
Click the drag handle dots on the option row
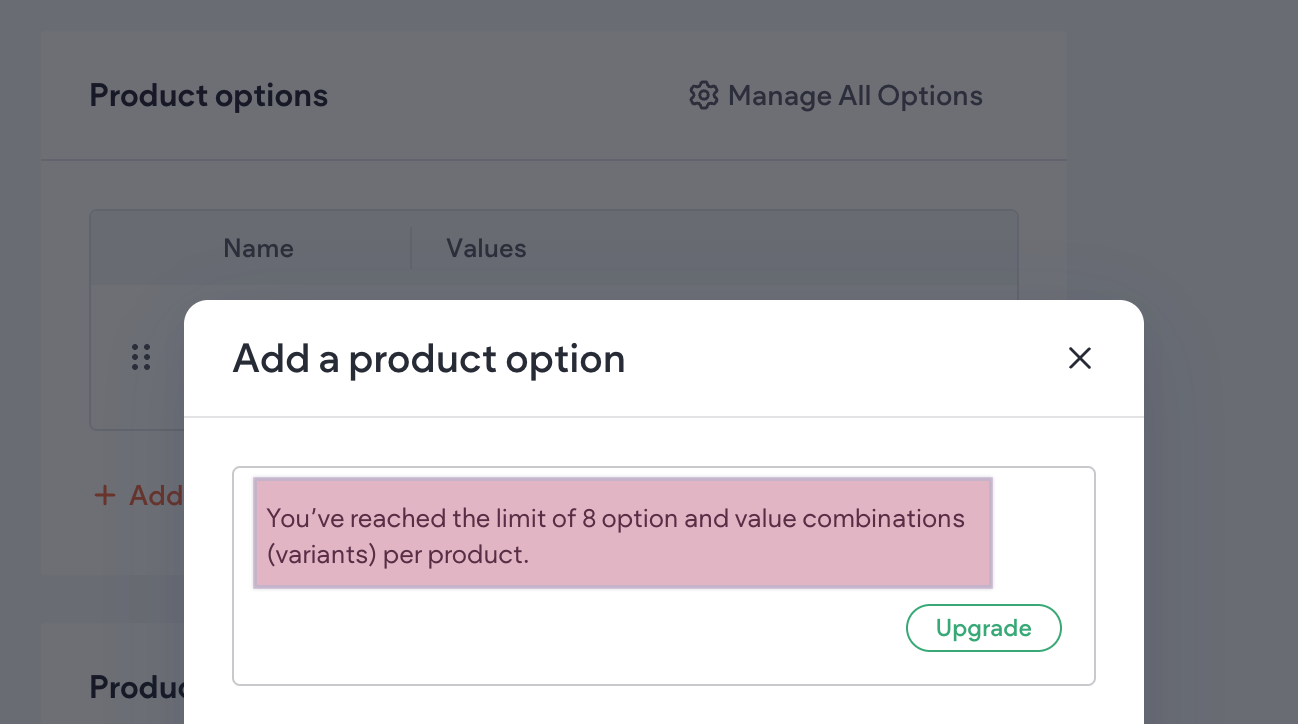140,357
